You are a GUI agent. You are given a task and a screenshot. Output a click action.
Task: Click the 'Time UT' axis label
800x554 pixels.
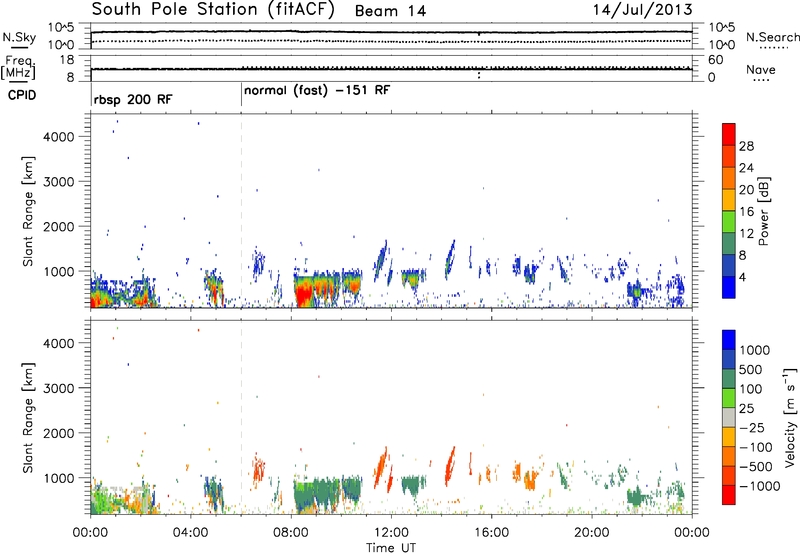coord(391,547)
